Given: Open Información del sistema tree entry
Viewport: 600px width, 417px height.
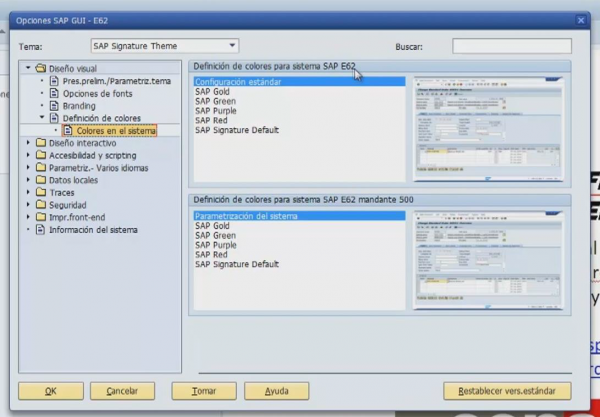Looking at the screenshot, I should point(93,230).
